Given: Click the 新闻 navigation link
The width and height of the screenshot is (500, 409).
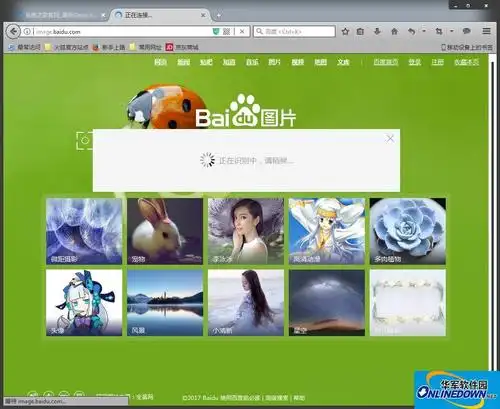Looking at the screenshot, I should pos(183,62).
